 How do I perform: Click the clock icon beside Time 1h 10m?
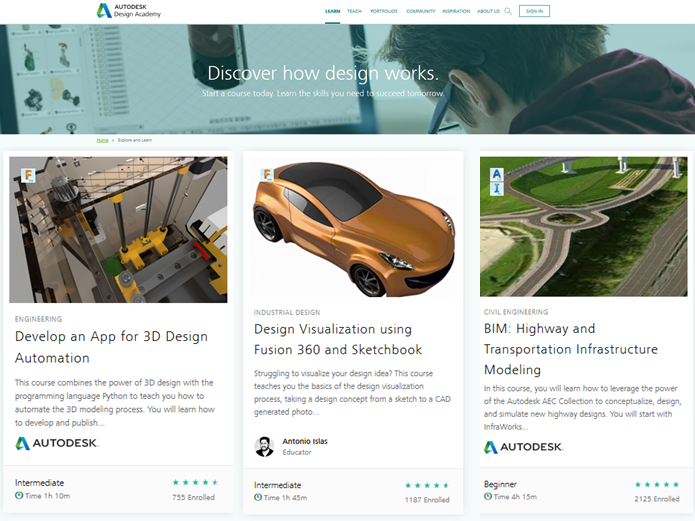19,495
